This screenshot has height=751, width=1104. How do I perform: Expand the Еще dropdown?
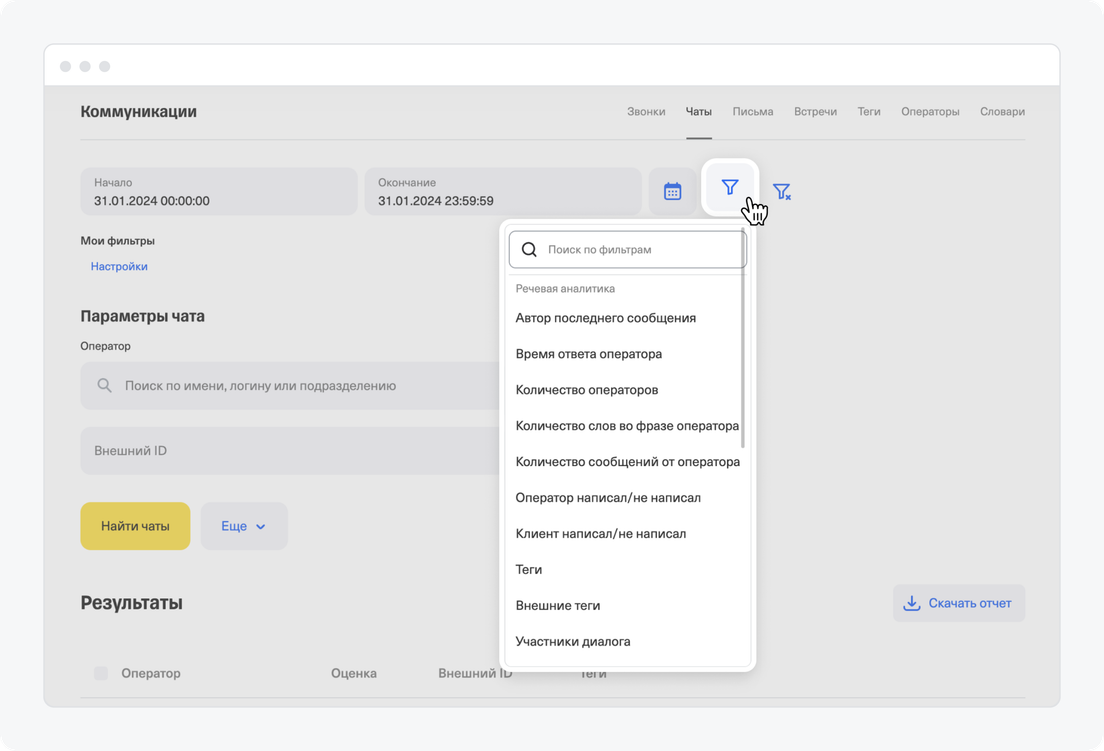click(x=244, y=526)
